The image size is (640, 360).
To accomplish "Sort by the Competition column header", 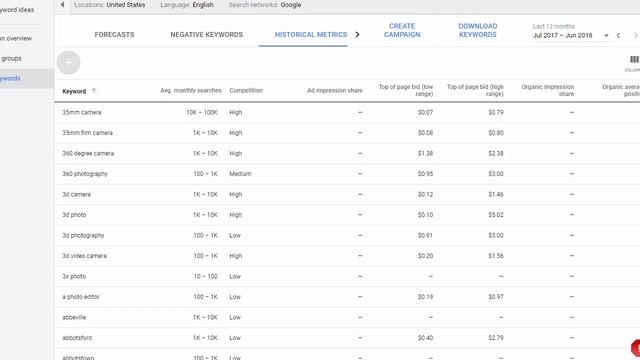I will [246, 91].
